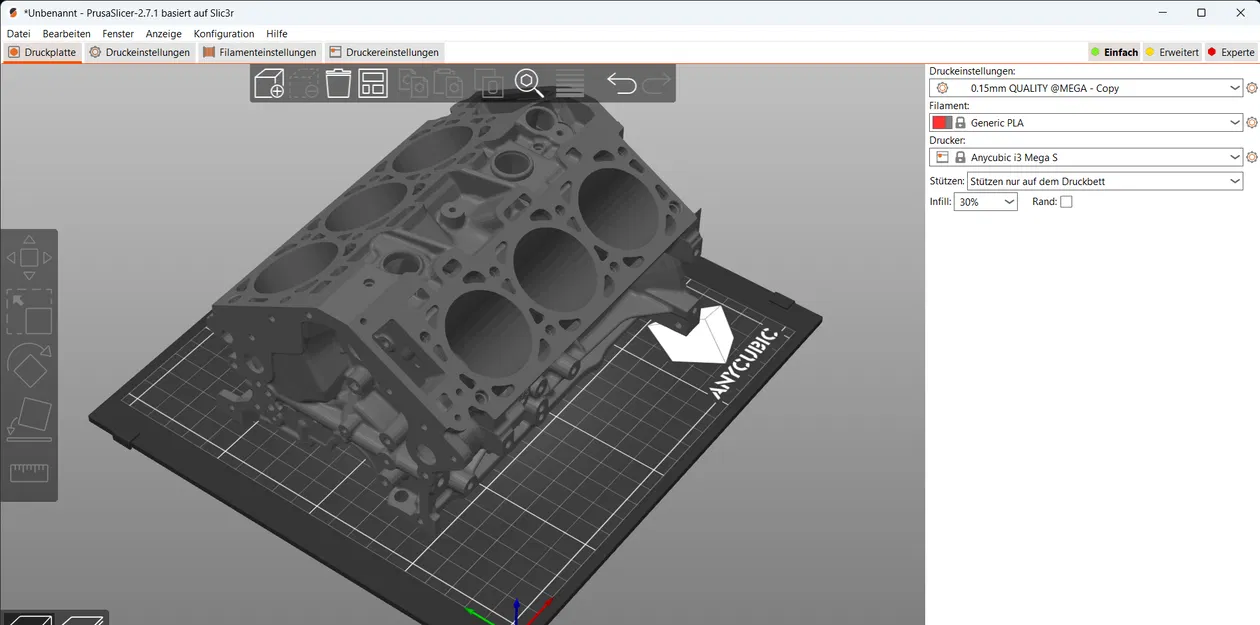Open the search tool in the toolbar

tap(529, 84)
